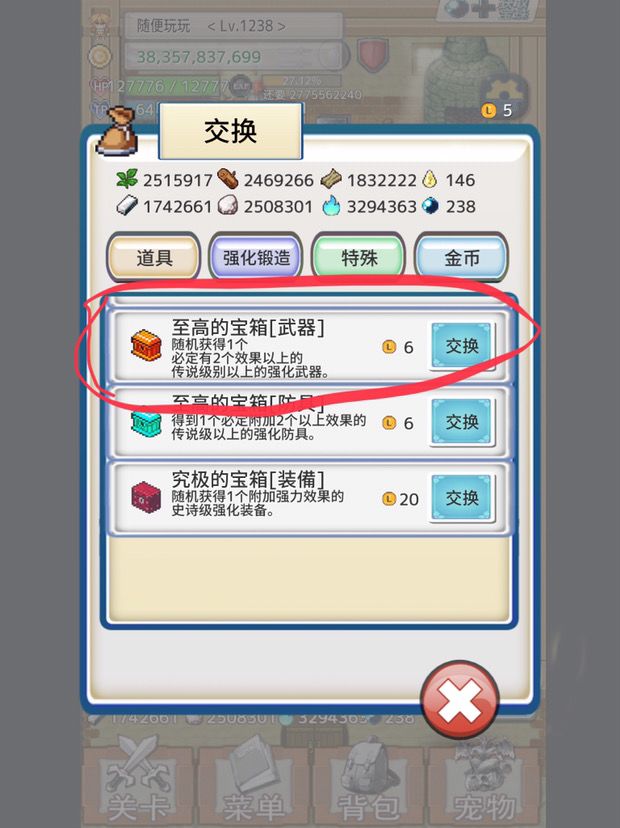620x828 pixels.
Task: Switch to the 道具 tab
Action: click(154, 258)
